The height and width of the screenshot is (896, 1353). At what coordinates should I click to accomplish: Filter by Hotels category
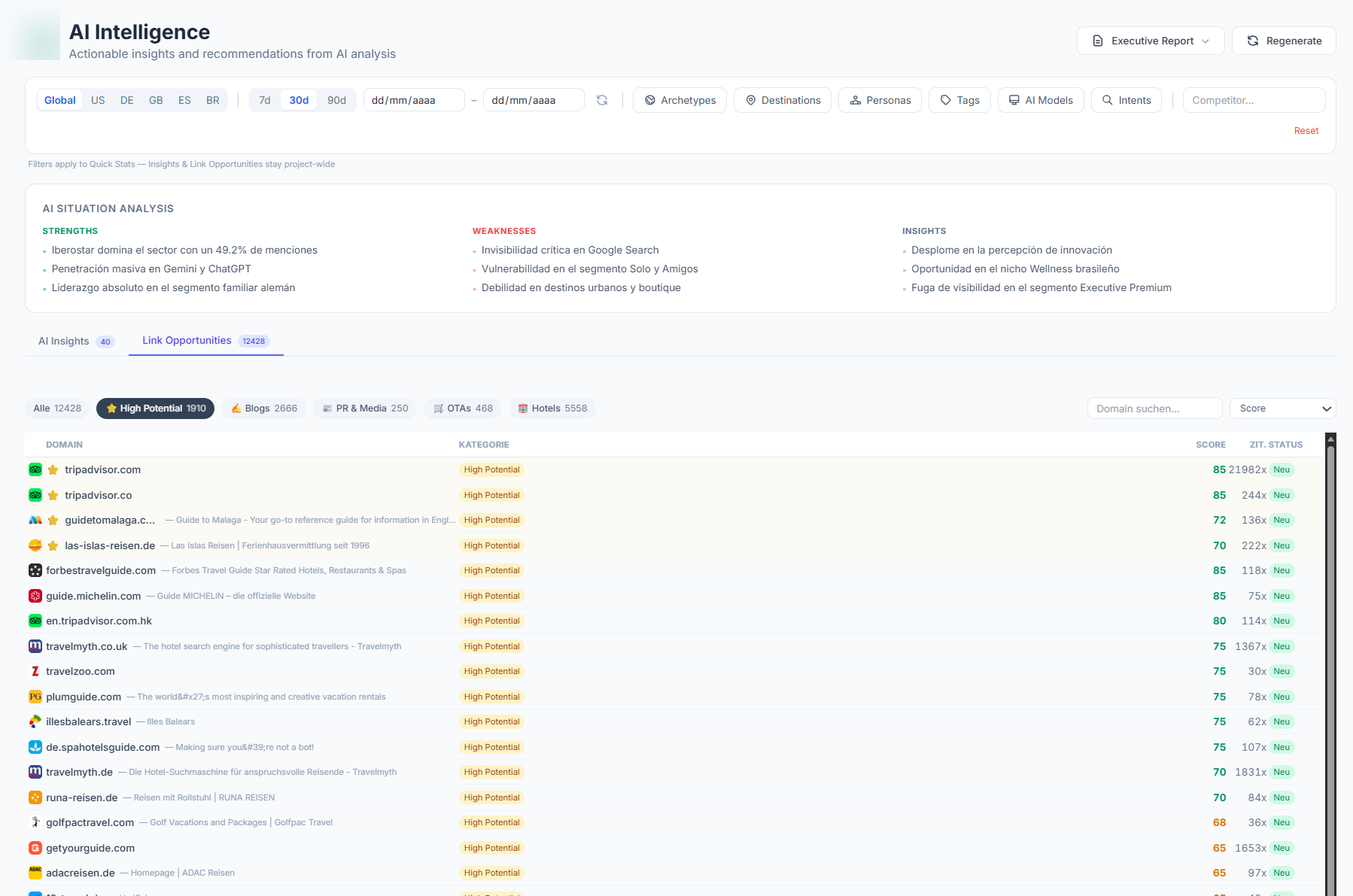click(552, 409)
